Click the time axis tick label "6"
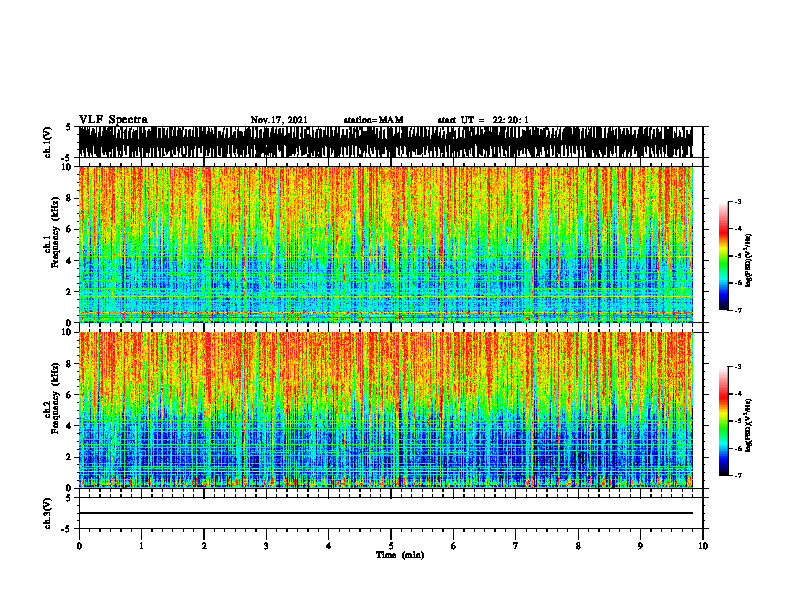This screenshot has height=612, width=792. 454,546
